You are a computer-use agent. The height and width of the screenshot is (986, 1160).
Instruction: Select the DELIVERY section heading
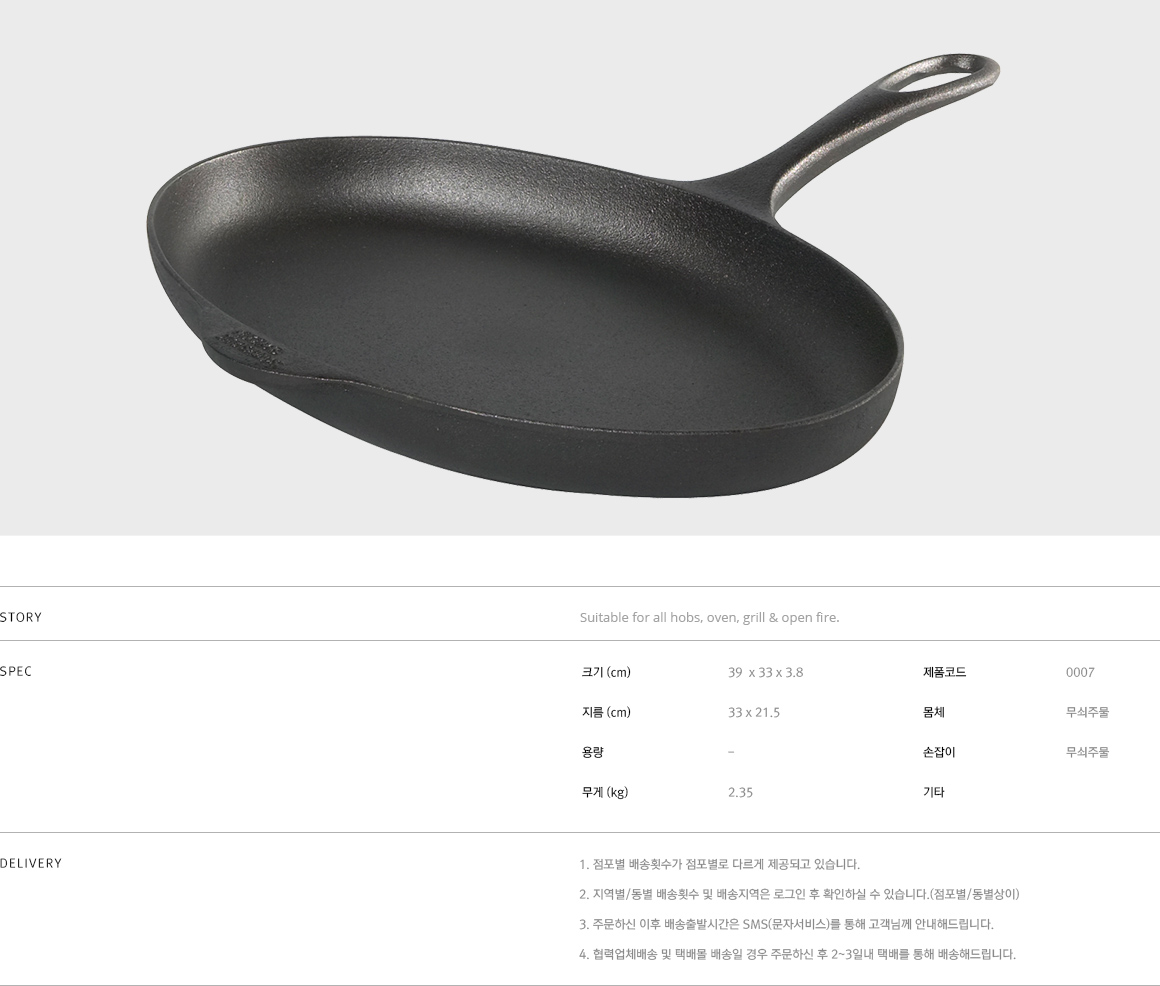click(31, 863)
